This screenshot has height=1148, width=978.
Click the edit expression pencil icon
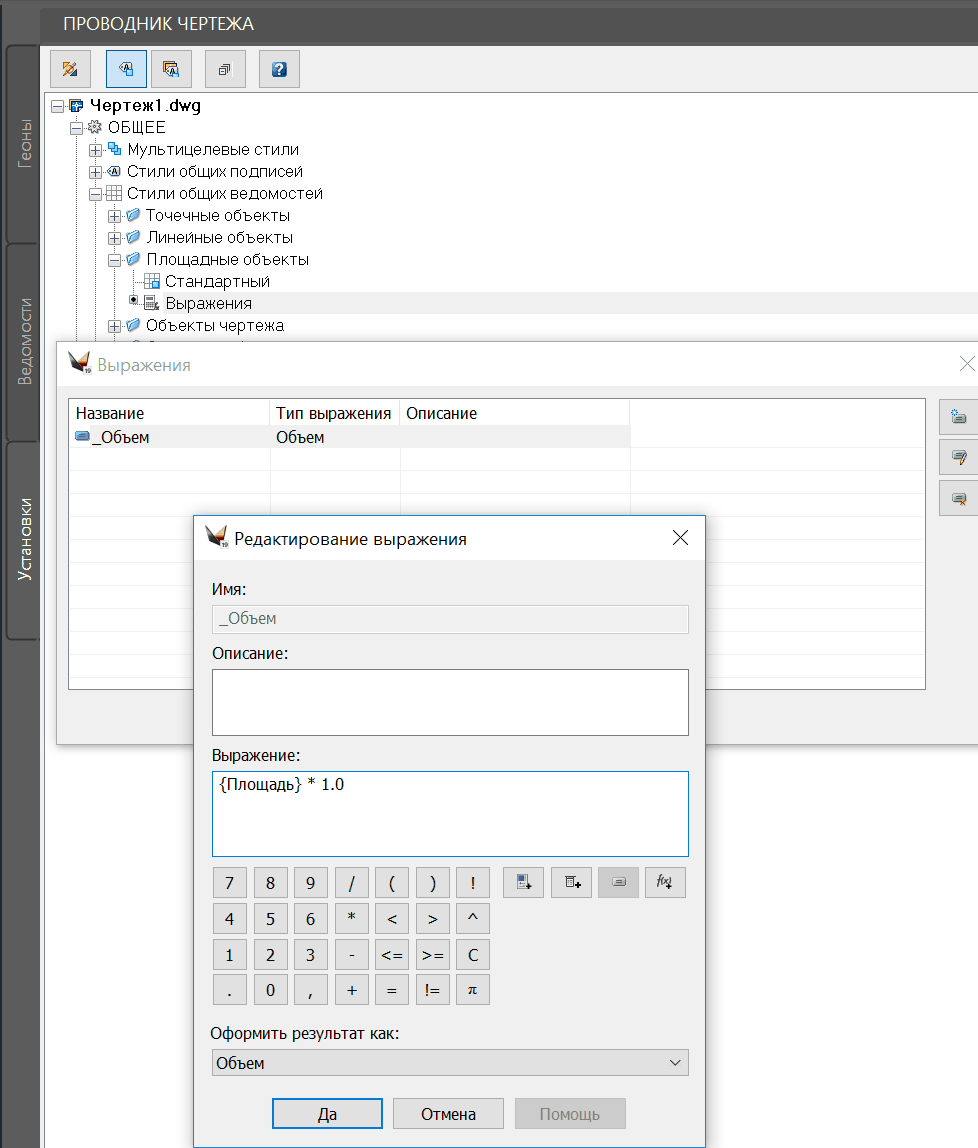point(959,457)
